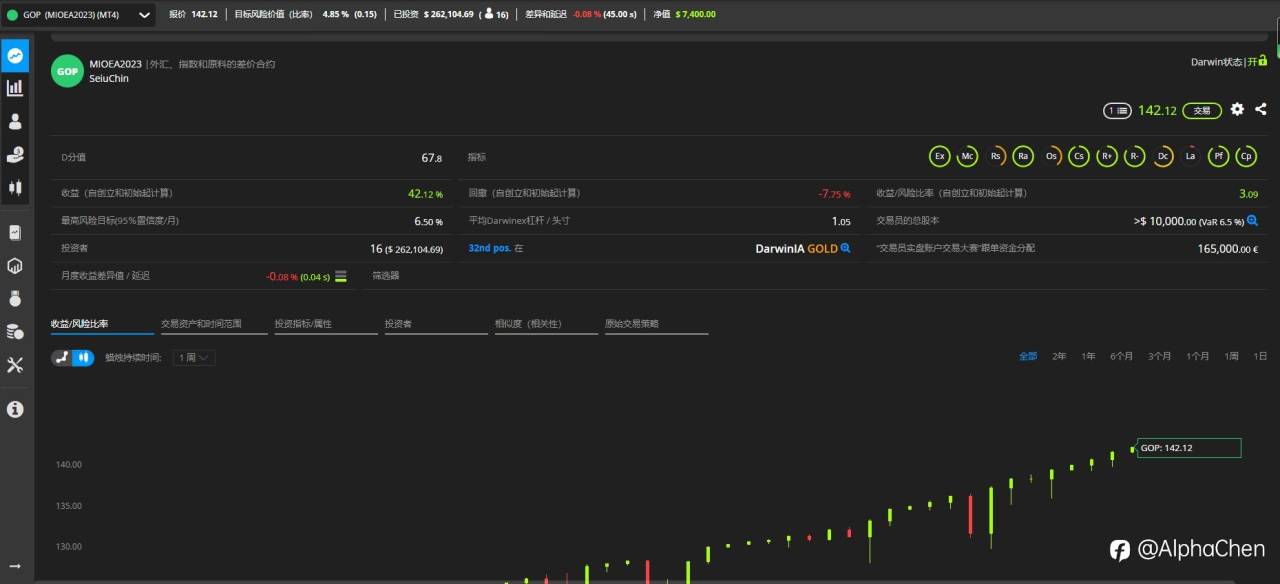Open the line chart sidebar icon
This screenshot has height=584, width=1280.
coord(15,56)
